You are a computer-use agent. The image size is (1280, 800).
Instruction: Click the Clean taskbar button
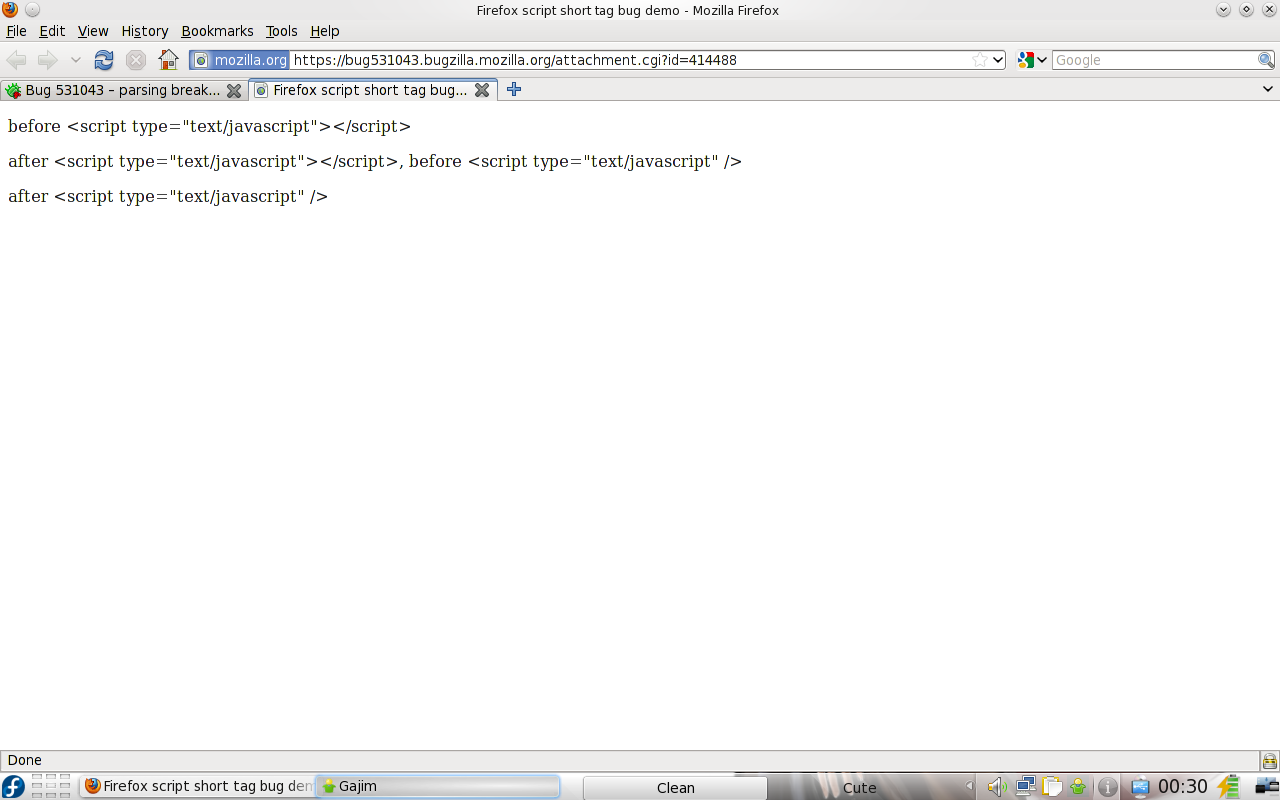[x=675, y=788]
